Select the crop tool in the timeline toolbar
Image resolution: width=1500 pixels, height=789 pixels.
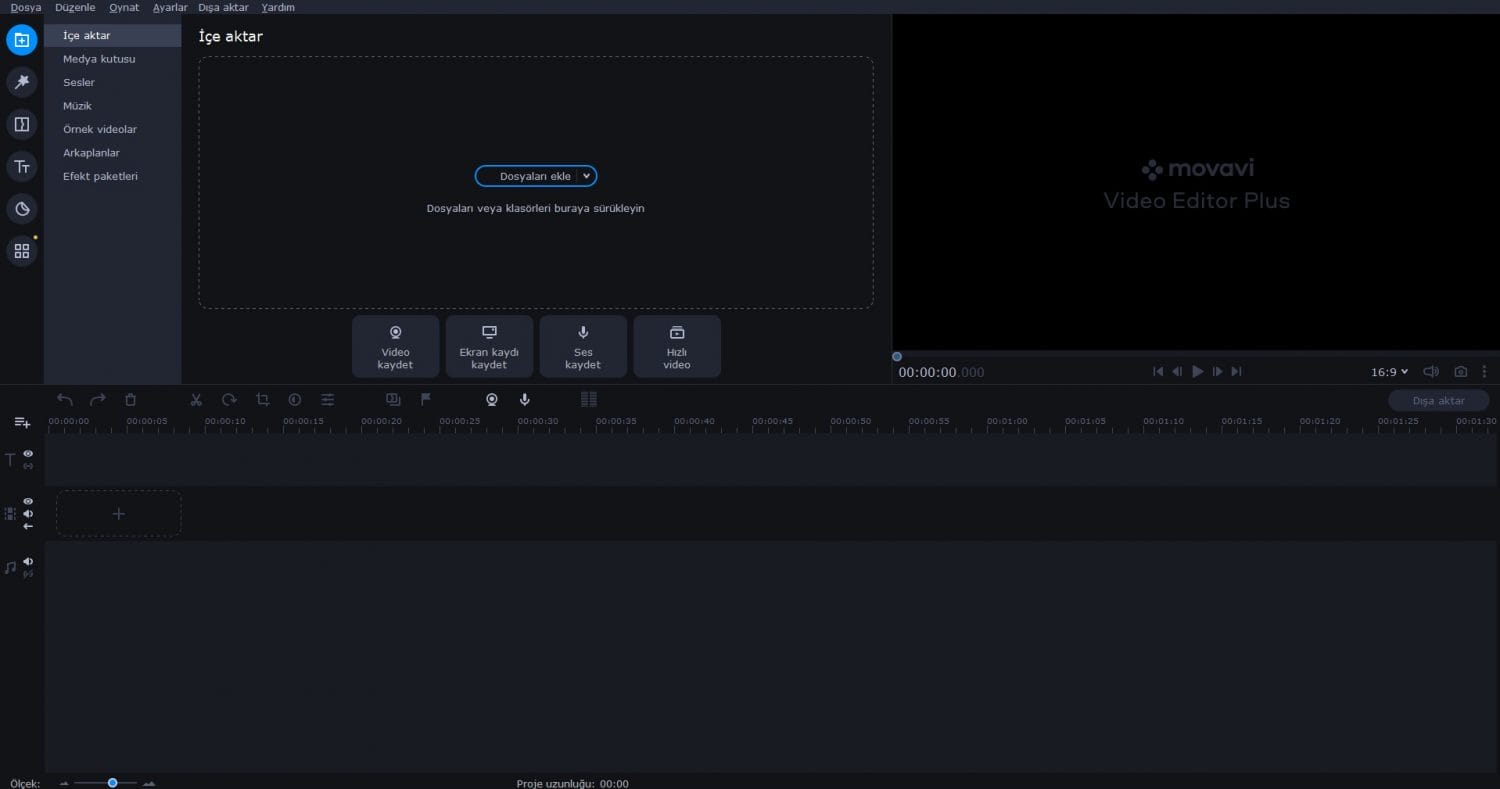[x=262, y=400]
